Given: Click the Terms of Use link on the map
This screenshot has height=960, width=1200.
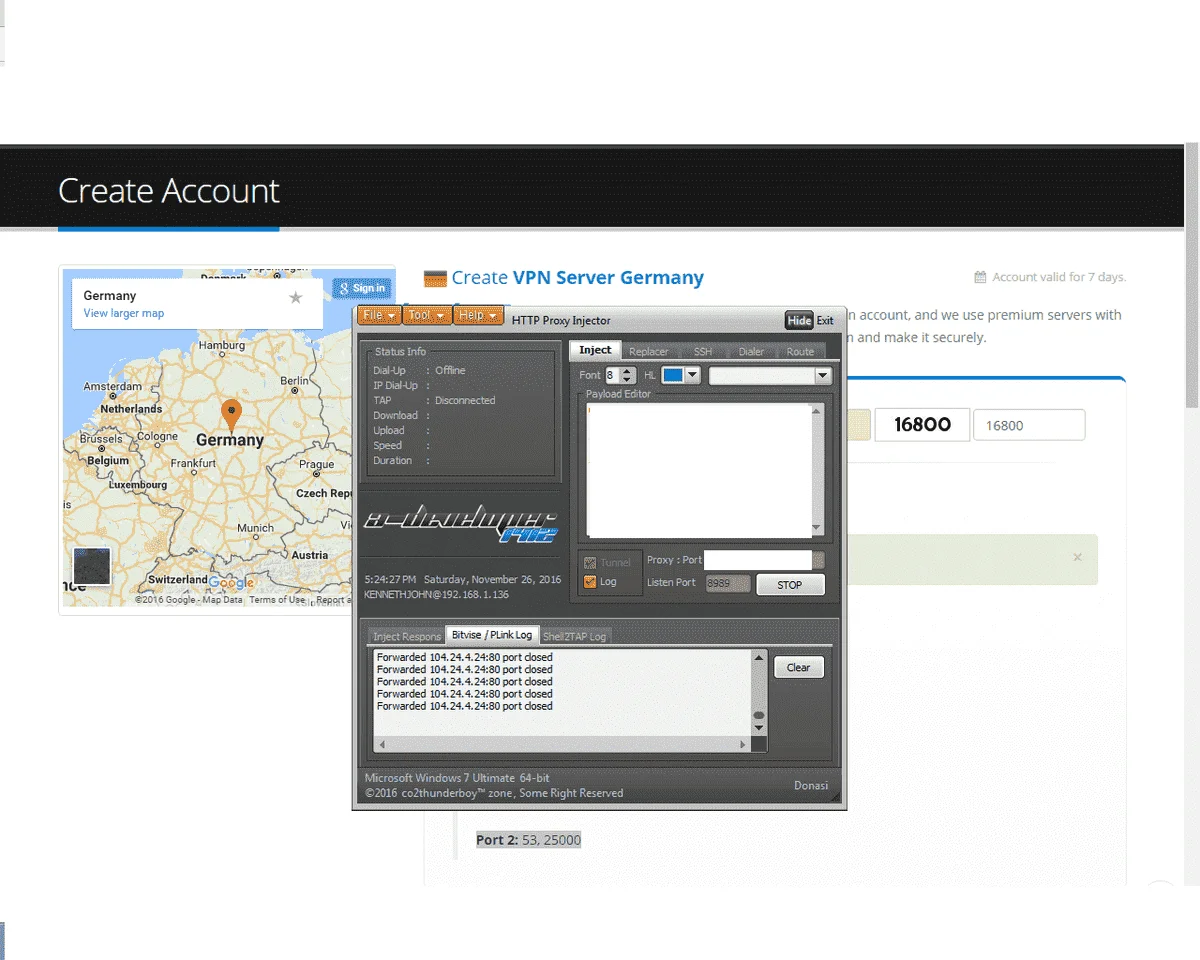Looking at the screenshot, I should 277,599.
